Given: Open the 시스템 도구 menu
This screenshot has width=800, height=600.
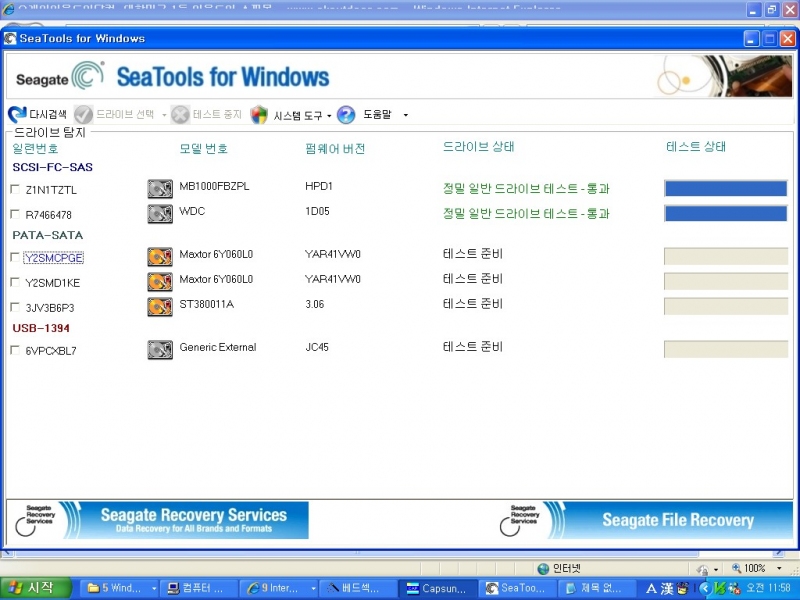Looking at the screenshot, I should (297, 116).
